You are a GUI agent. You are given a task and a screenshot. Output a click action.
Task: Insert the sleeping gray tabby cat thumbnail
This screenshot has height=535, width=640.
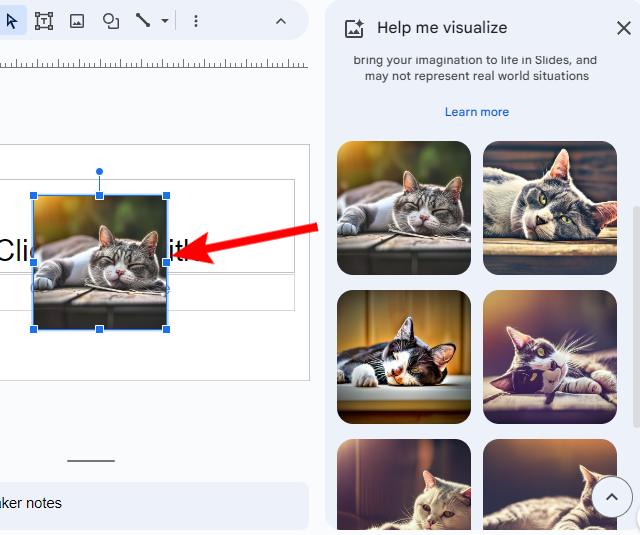click(404, 208)
